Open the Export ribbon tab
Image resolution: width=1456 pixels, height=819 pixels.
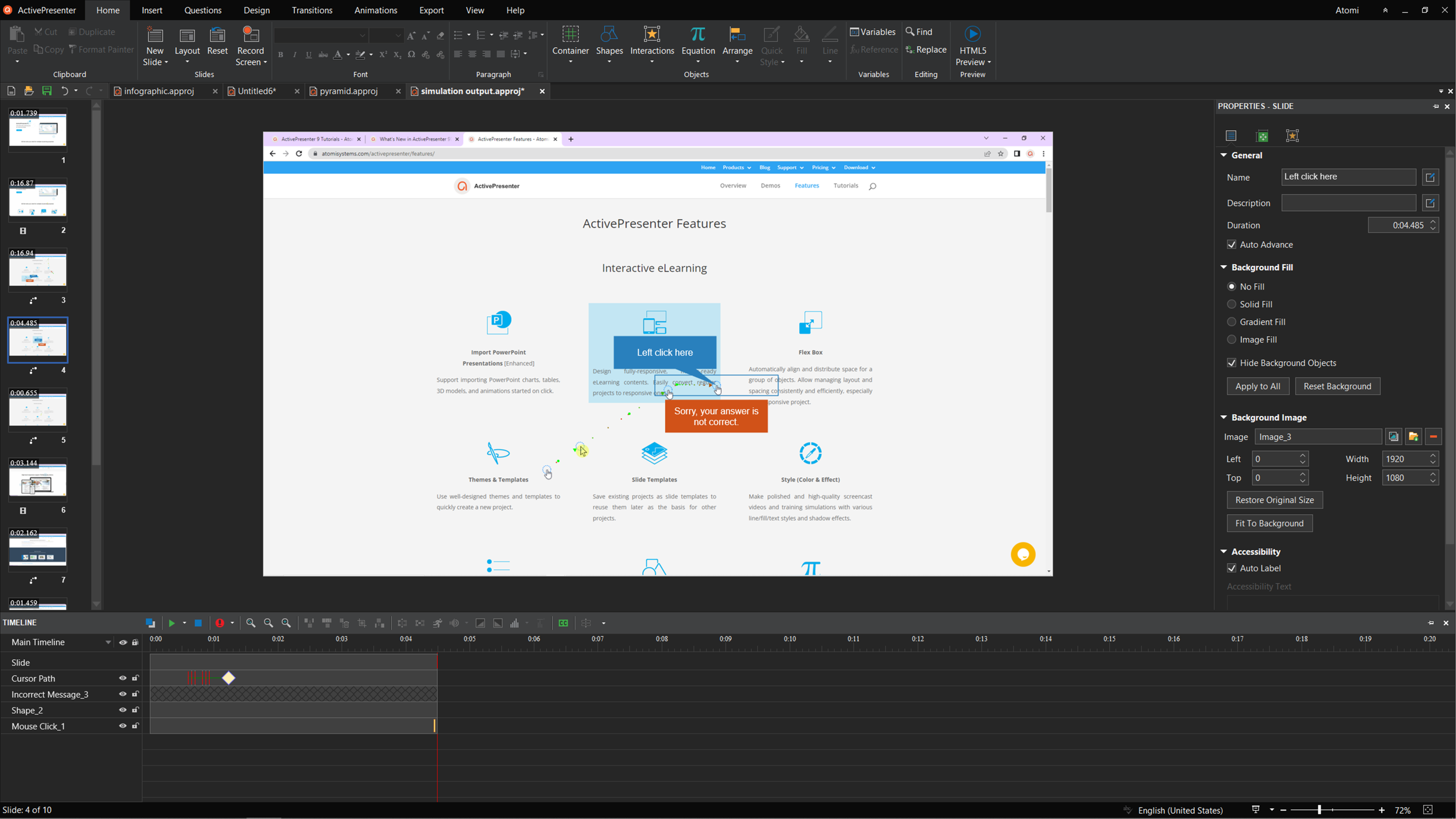(x=431, y=10)
